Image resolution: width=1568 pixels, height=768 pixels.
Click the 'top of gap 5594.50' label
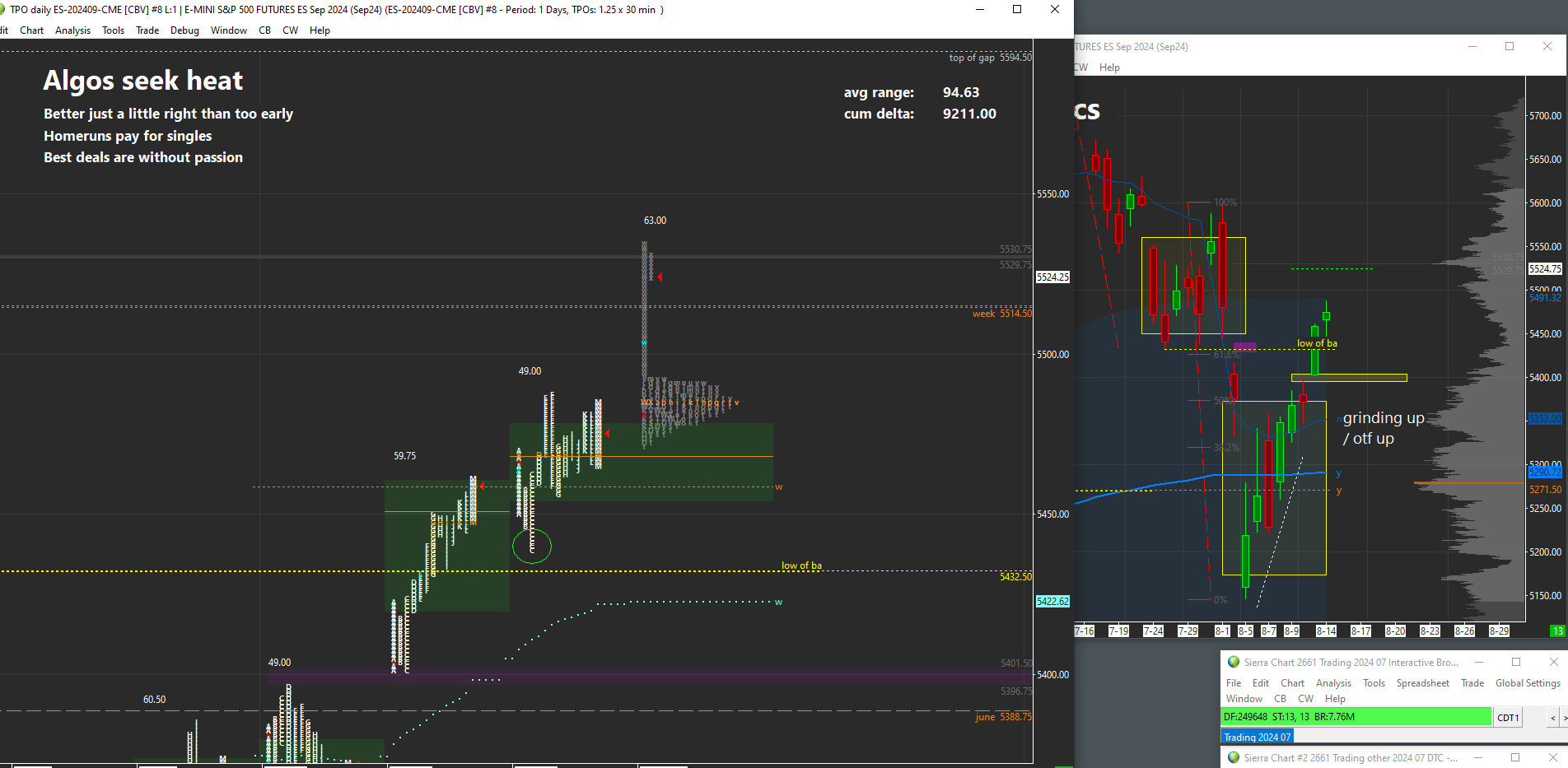click(990, 58)
